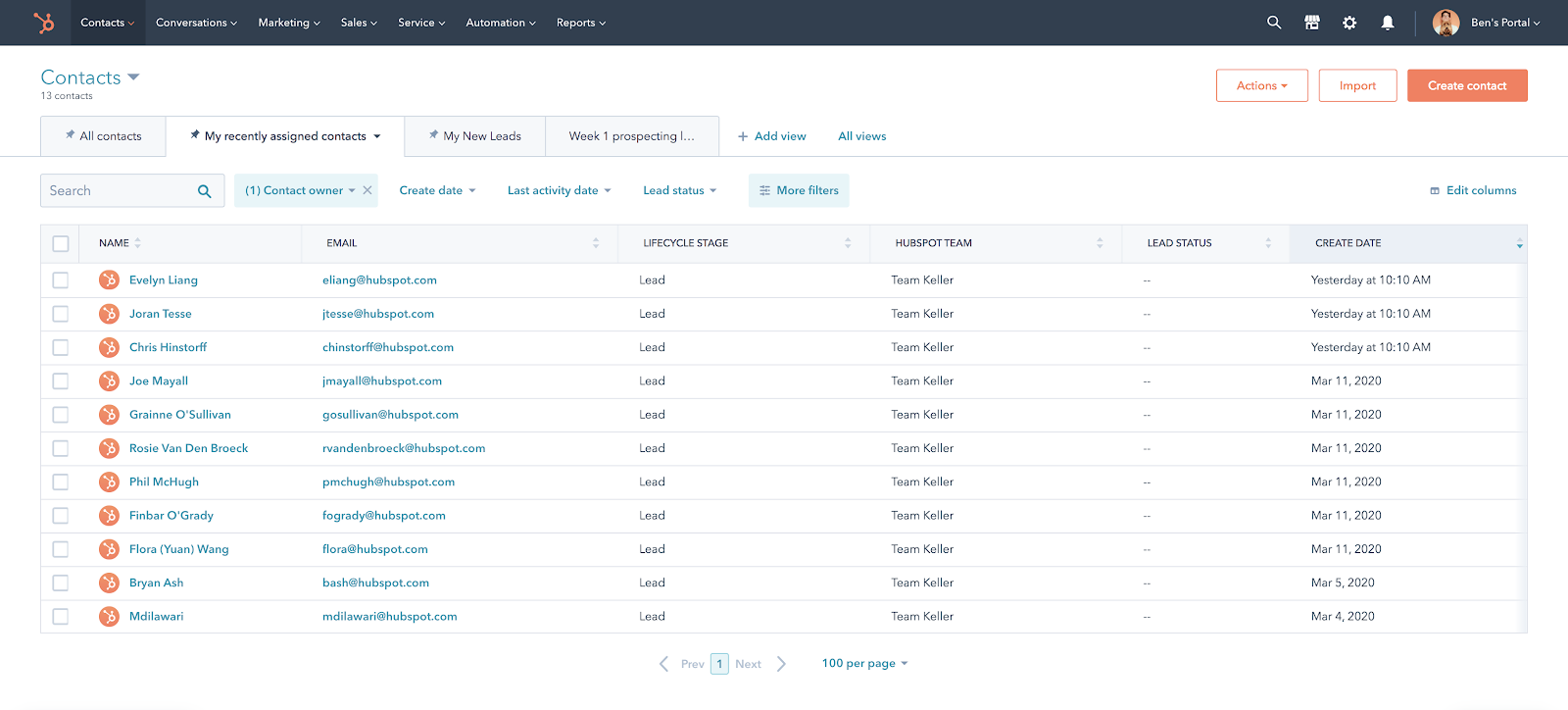Go to previous page arrow
Screen dimensions: 1568x710
[x=663, y=664]
